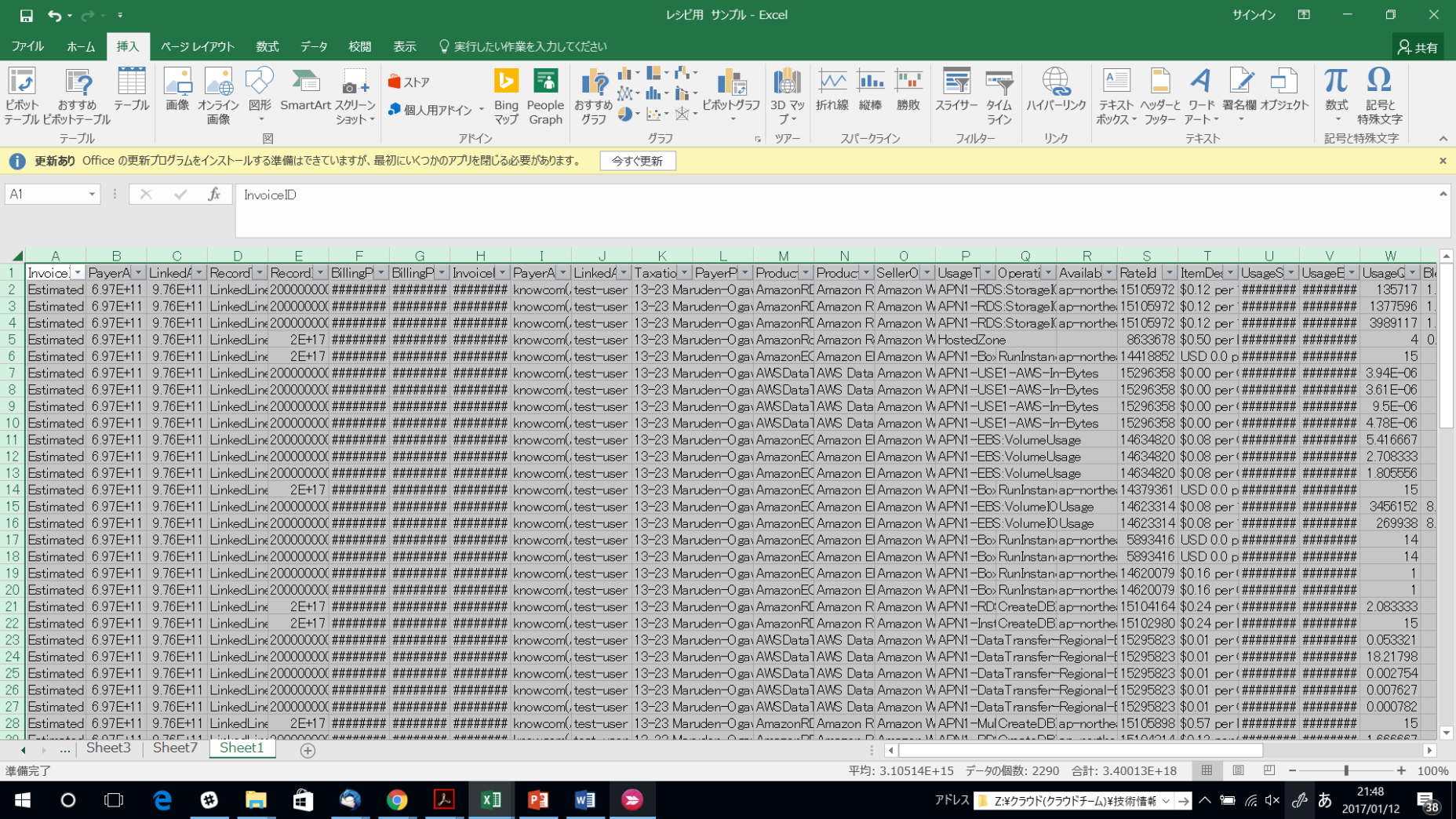Insert WordArt text
The image size is (1456, 819).
(x=1200, y=96)
